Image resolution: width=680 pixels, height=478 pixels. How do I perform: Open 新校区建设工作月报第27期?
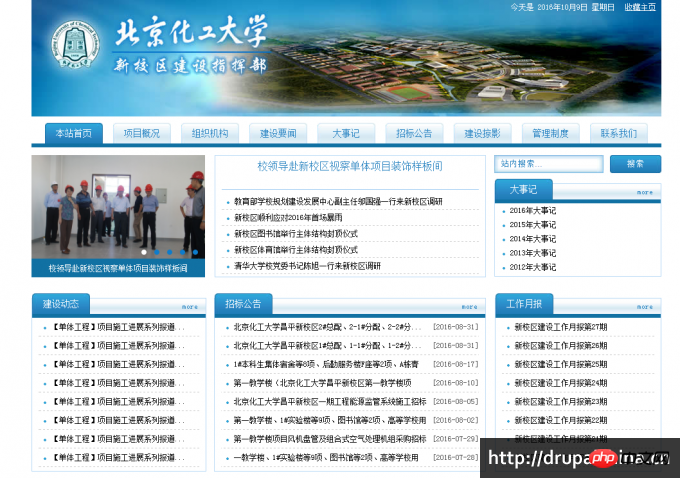coord(561,327)
